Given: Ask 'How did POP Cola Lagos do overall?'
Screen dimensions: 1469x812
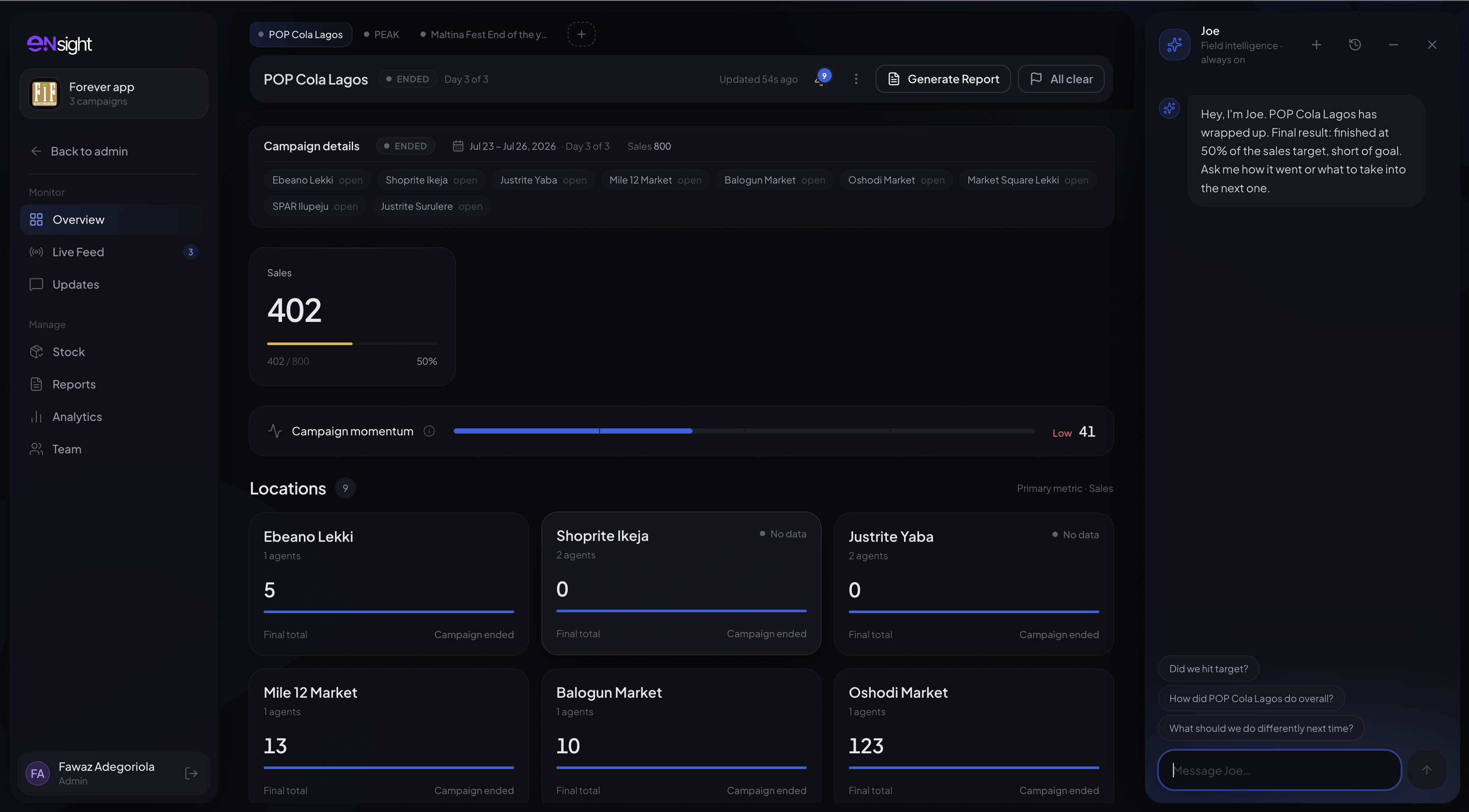Looking at the screenshot, I should coord(1251,698).
